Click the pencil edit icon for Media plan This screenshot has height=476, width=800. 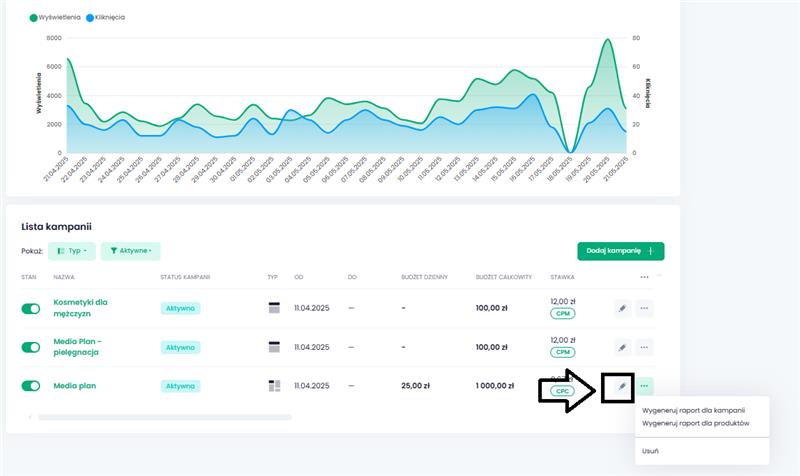[622, 386]
